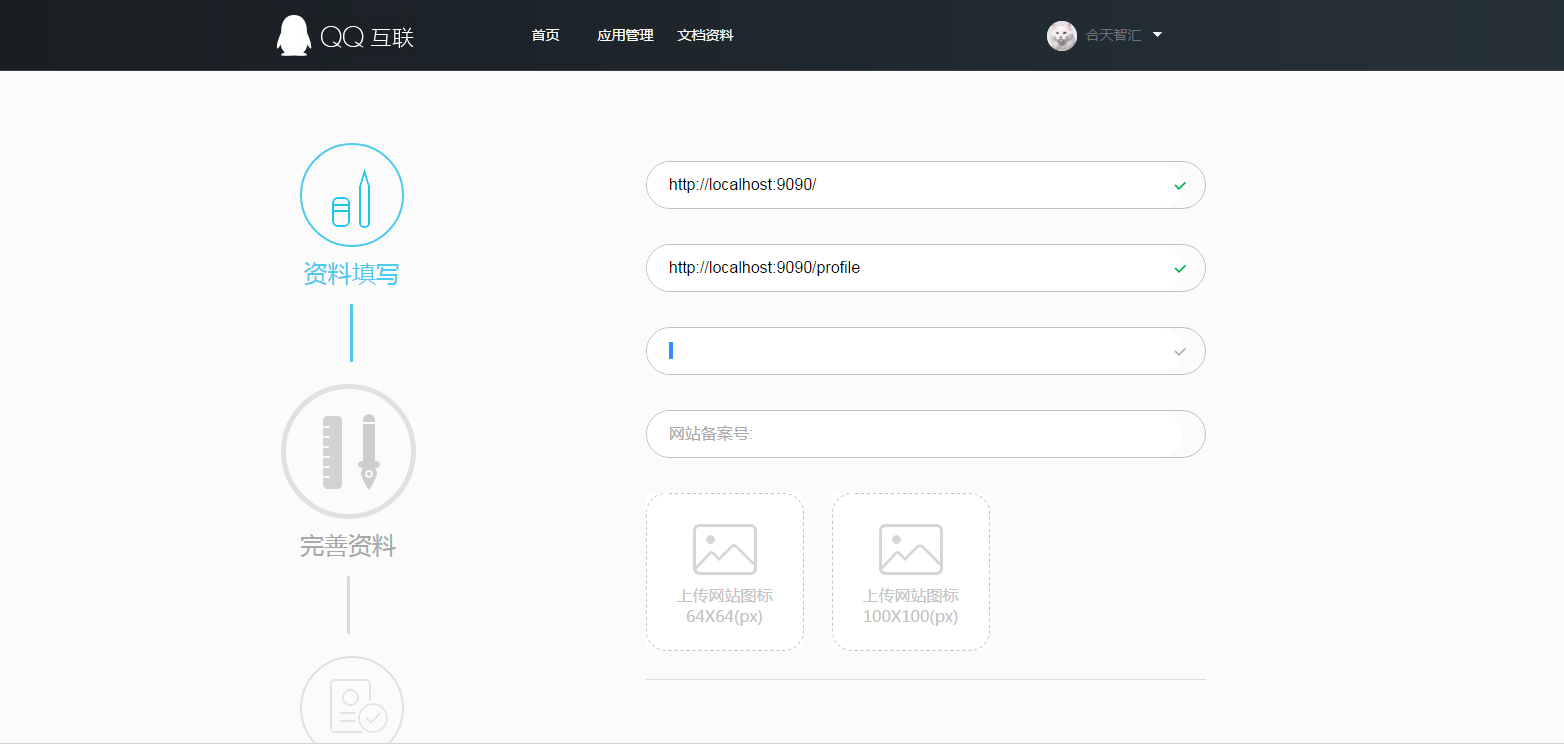Expand the account dropdown arrow
This screenshot has width=1564, height=744.
click(x=1157, y=35)
